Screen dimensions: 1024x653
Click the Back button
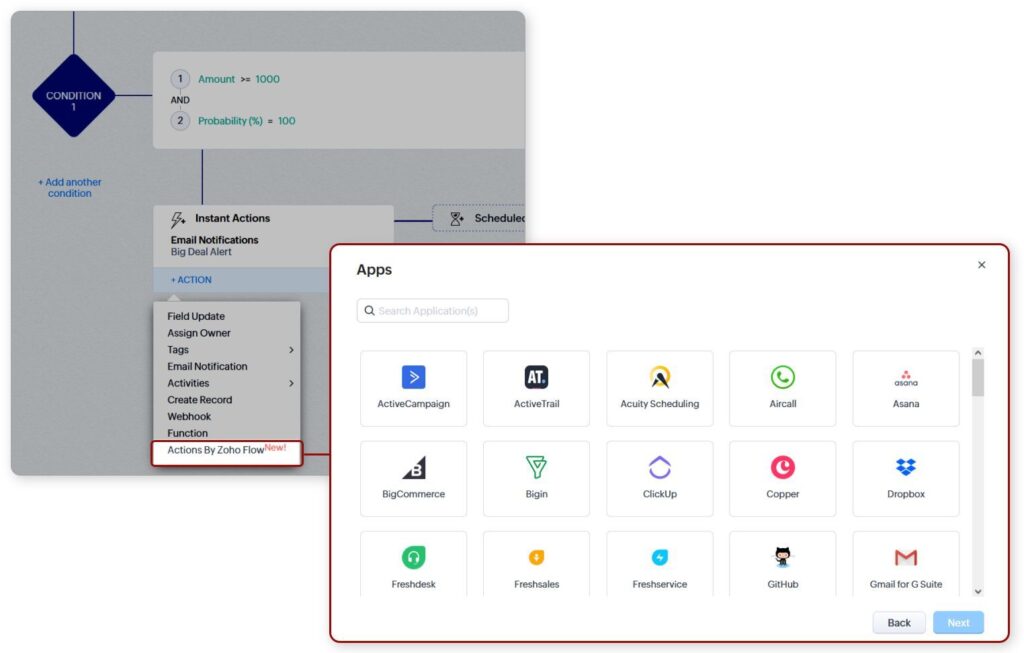coord(899,623)
